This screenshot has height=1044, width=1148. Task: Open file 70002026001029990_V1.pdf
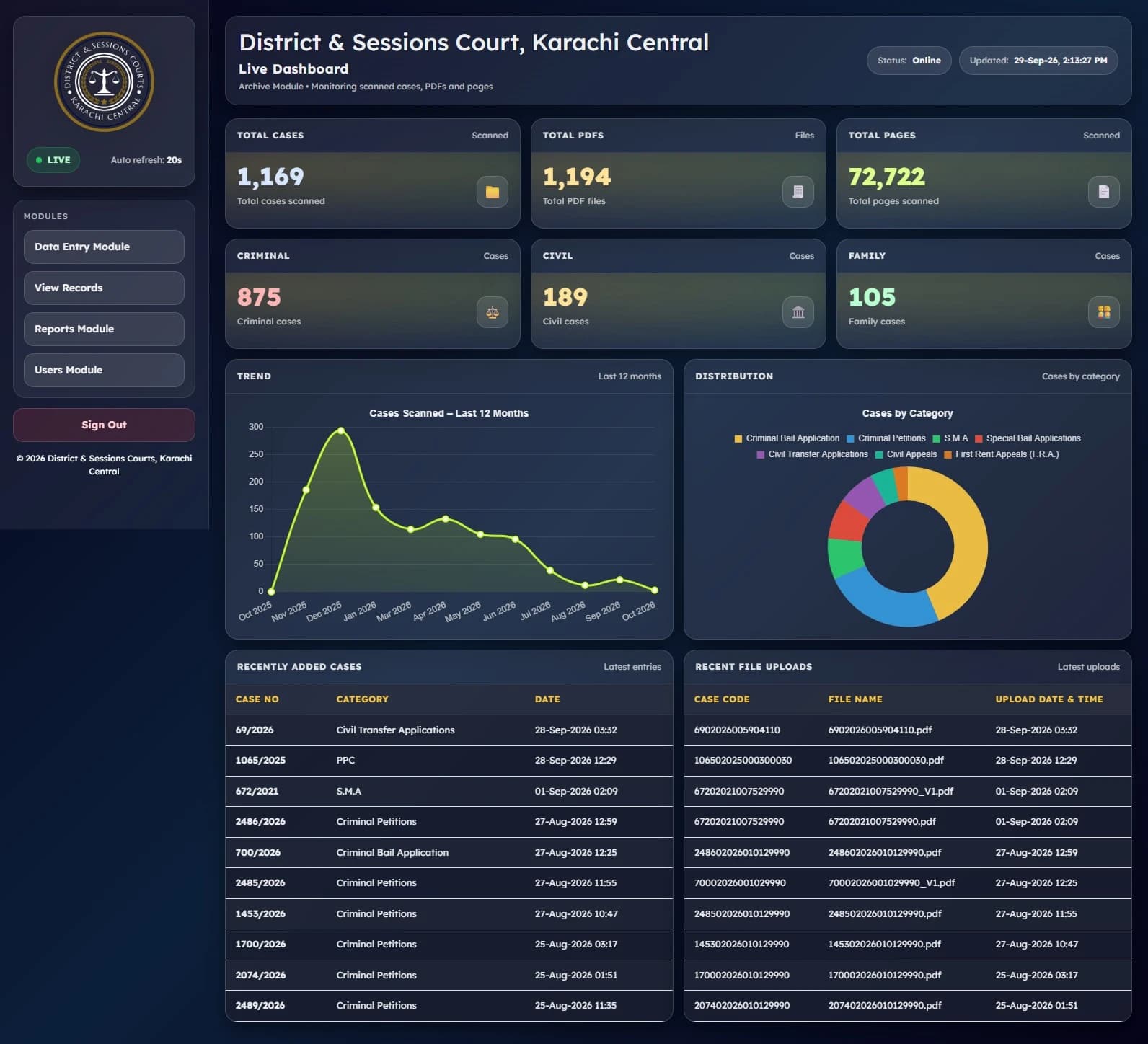click(x=891, y=882)
